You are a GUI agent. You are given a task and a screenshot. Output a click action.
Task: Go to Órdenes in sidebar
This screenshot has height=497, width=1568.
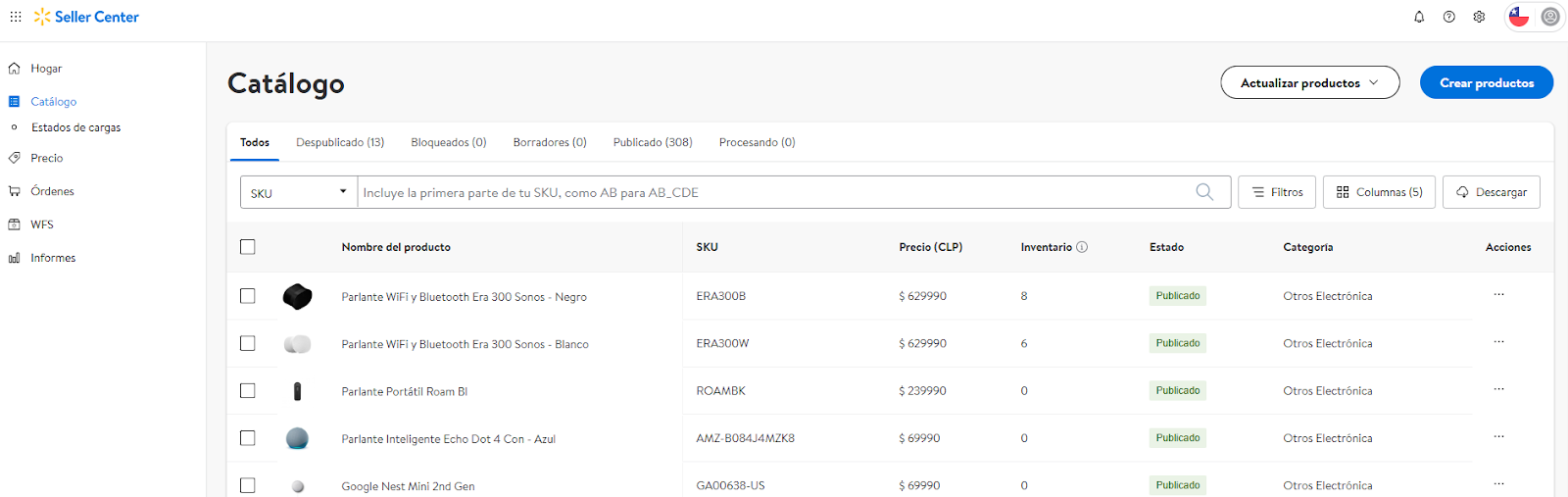pyautogui.click(x=52, y=191)
